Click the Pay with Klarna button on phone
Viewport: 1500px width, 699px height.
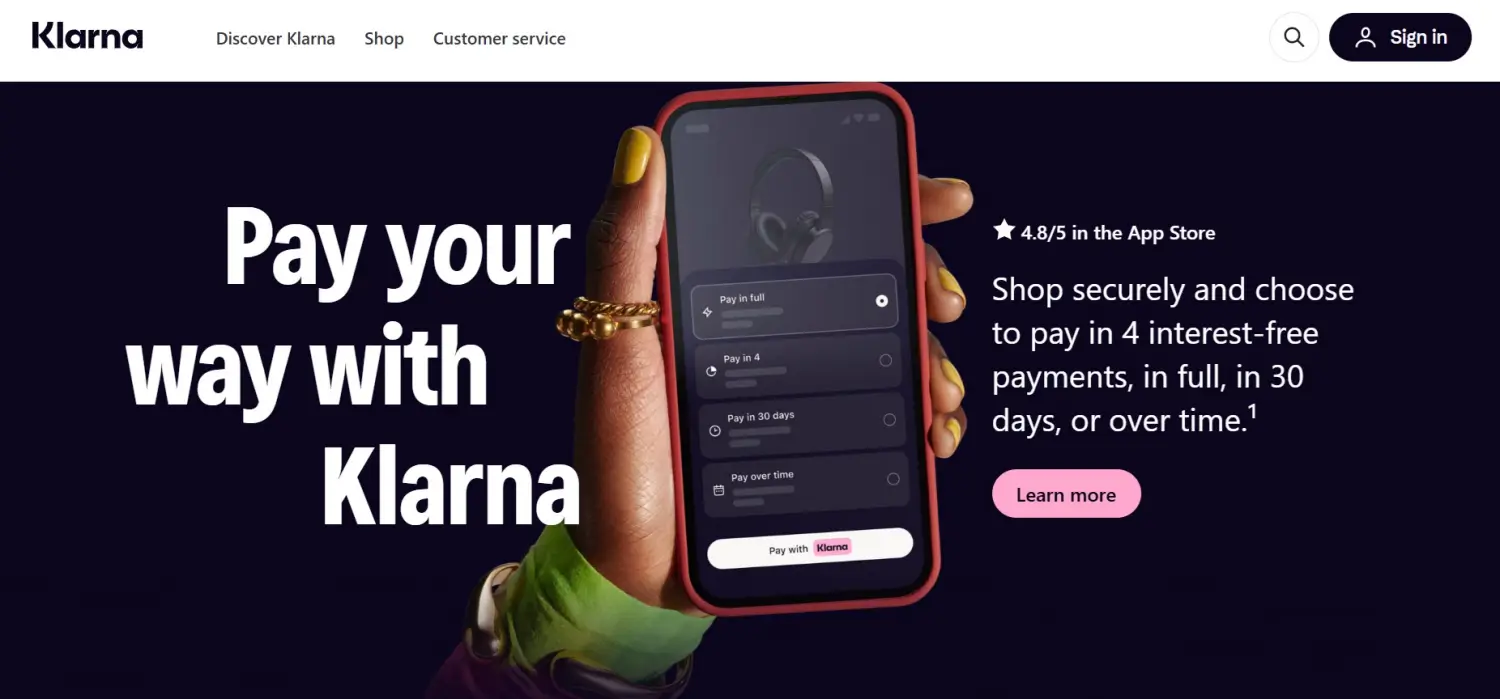pos(810,548)
